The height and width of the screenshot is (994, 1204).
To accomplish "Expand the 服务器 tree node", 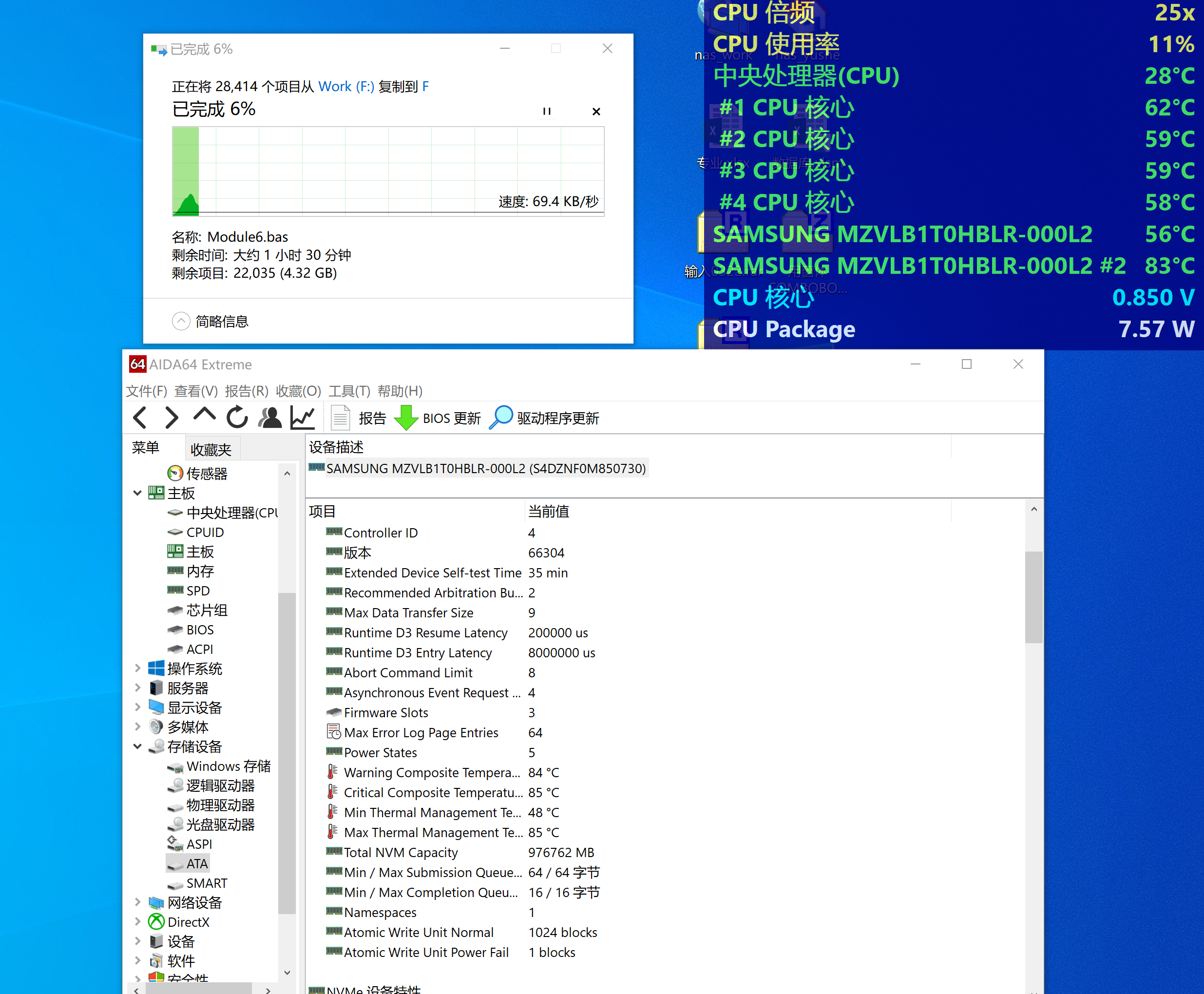I will (137, 688).
